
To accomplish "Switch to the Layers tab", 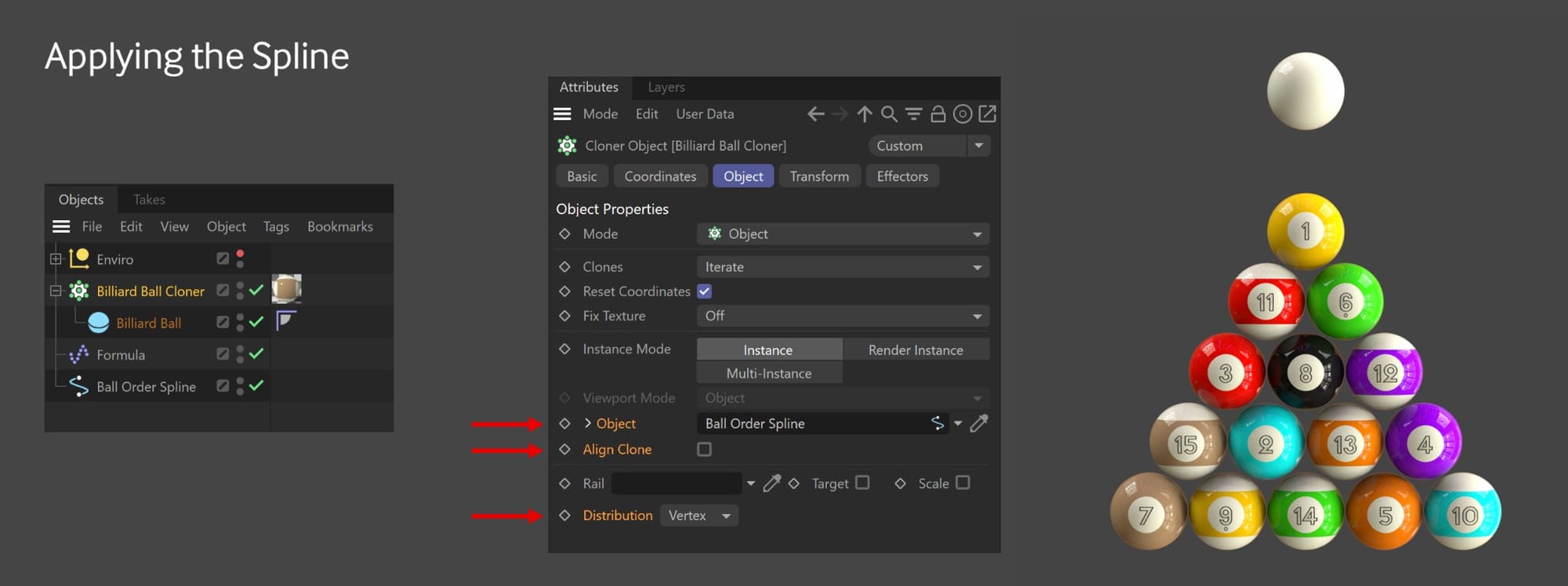I will (666, 87).
